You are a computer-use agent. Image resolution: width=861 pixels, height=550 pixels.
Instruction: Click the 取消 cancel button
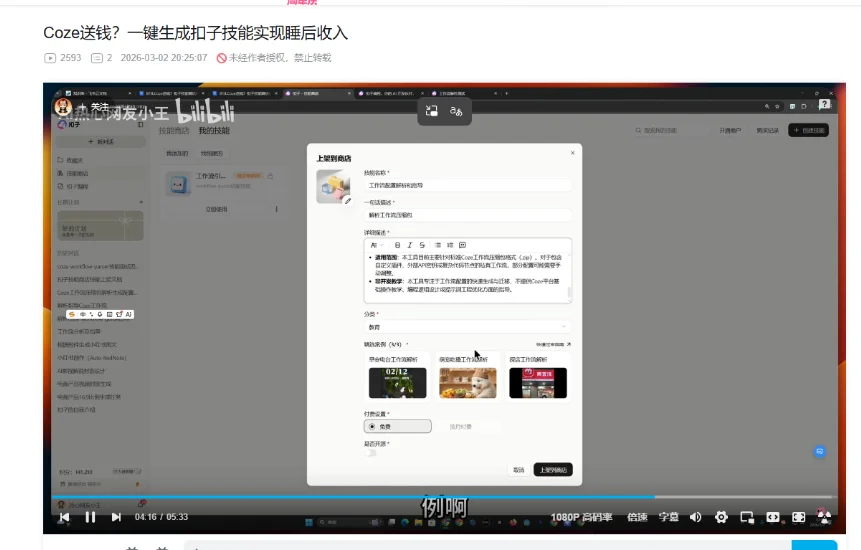tap(519, 470)
